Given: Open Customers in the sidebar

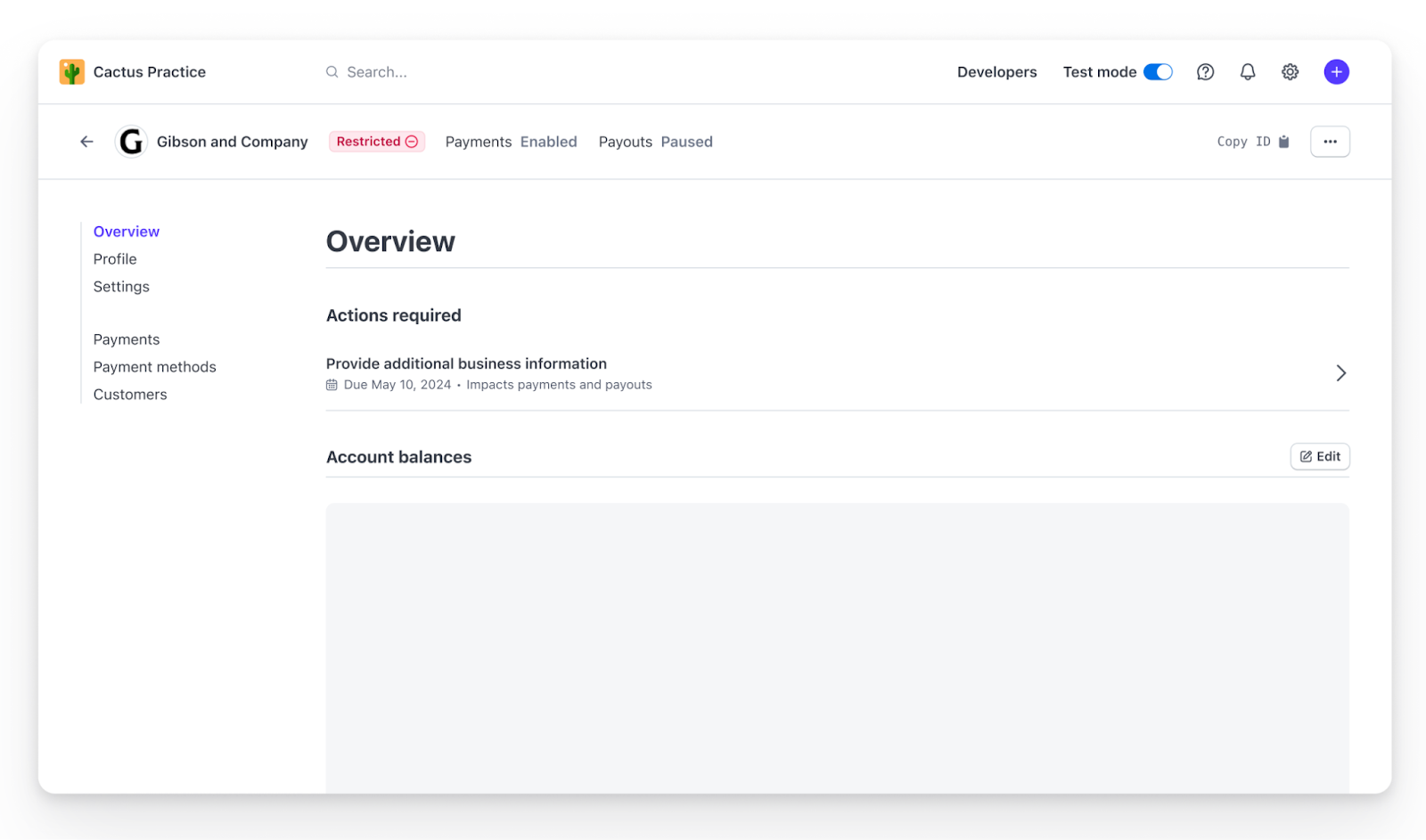Looking at the screenshot, I should coord(130,395).
